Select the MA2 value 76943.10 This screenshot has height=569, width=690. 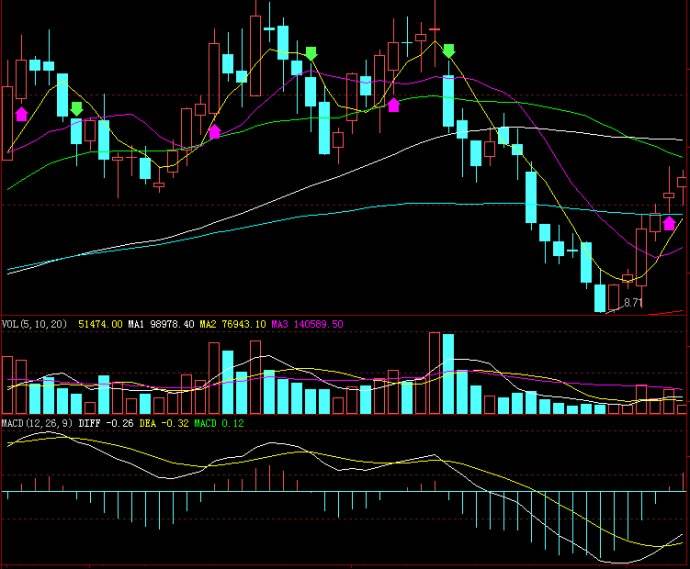pyautogui.click(x=244, y=324)
